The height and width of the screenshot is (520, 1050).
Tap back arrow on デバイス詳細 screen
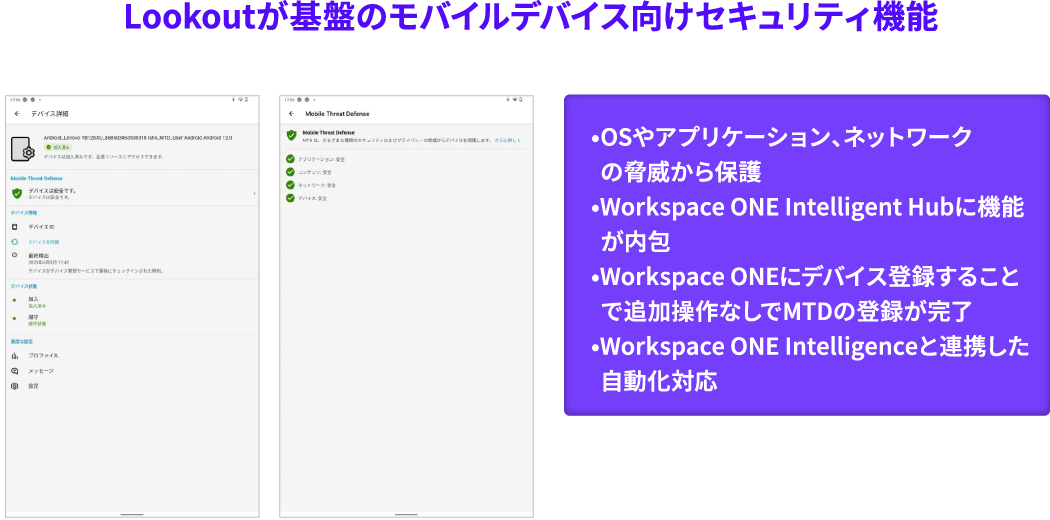(x=17, y=114)
